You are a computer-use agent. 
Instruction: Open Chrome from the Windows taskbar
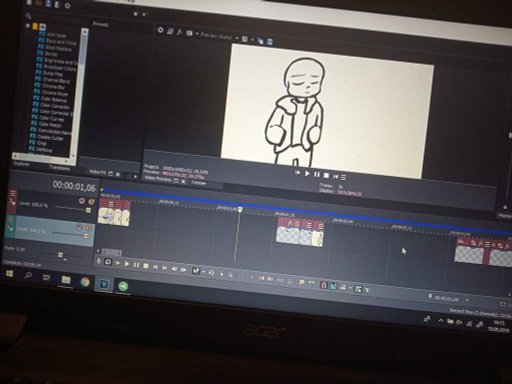click(x=85, y=282)
